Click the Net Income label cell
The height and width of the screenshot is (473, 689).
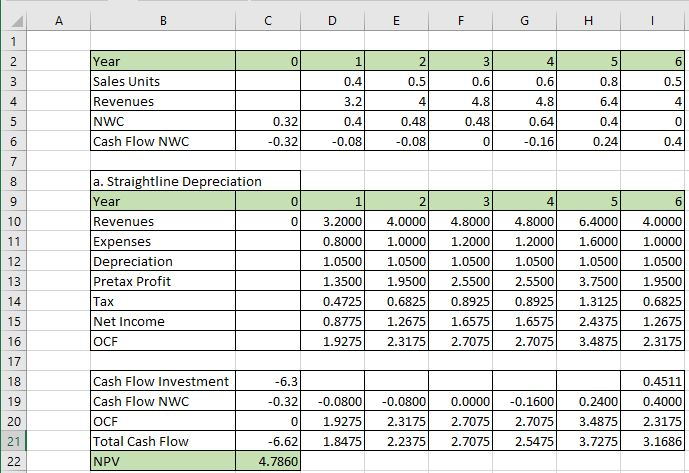(x=161, y=321)
